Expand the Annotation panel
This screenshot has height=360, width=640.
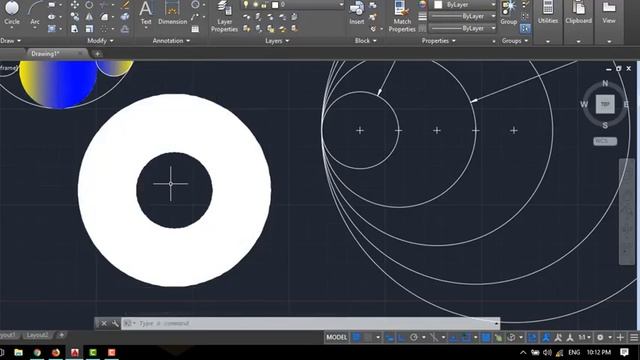(x=171, y=41)
